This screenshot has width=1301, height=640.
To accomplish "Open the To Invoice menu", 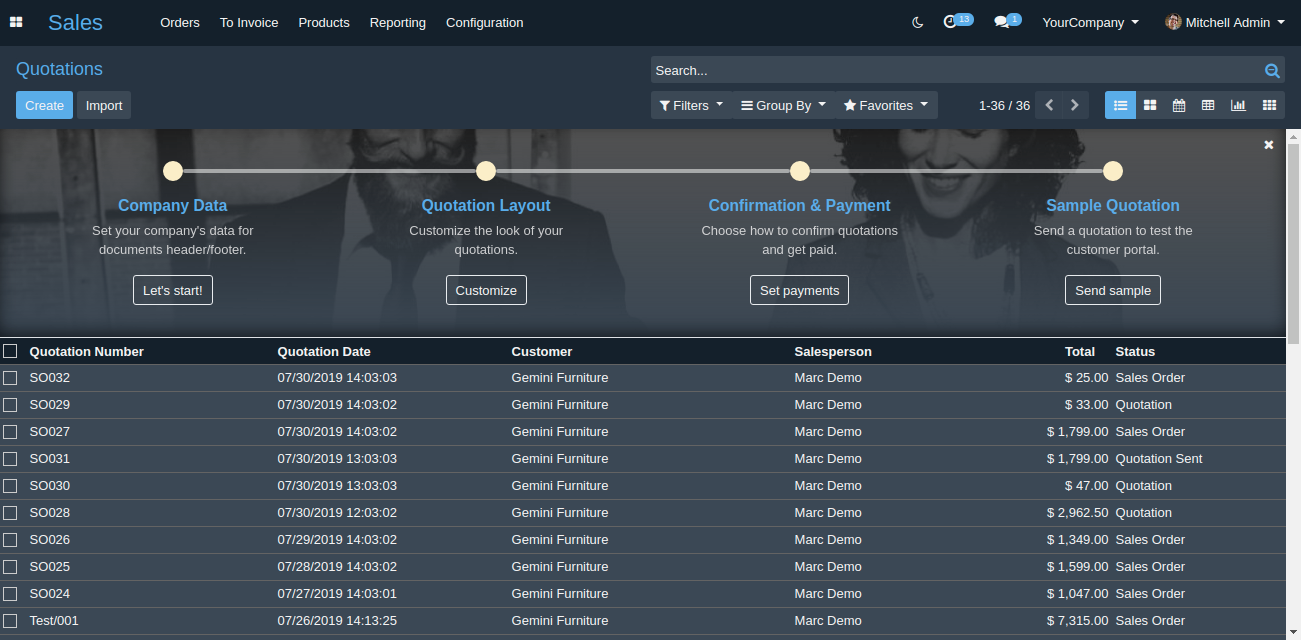I will [249, 22].
